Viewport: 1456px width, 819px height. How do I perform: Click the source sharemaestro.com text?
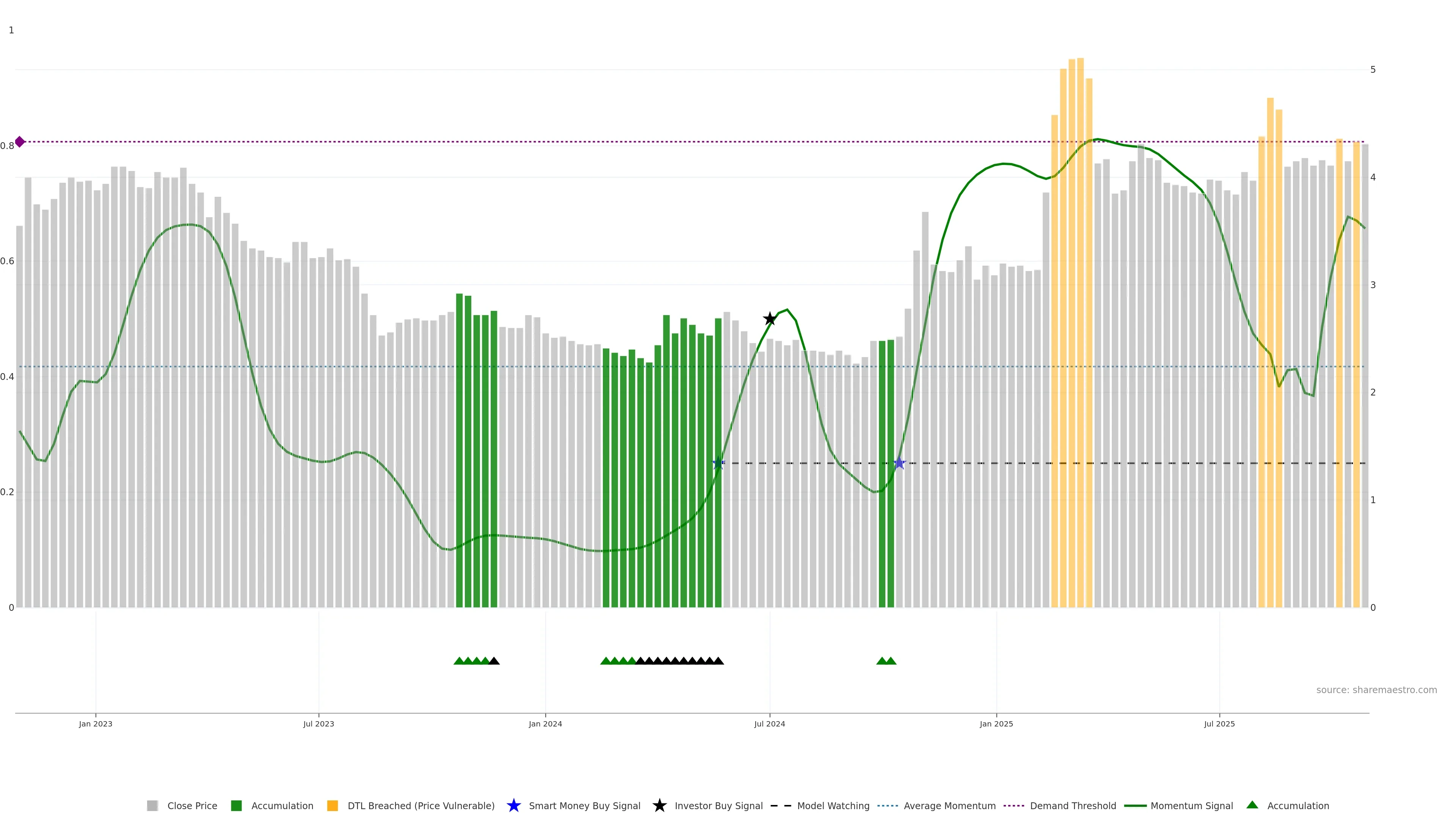(x=1376, y=690)
